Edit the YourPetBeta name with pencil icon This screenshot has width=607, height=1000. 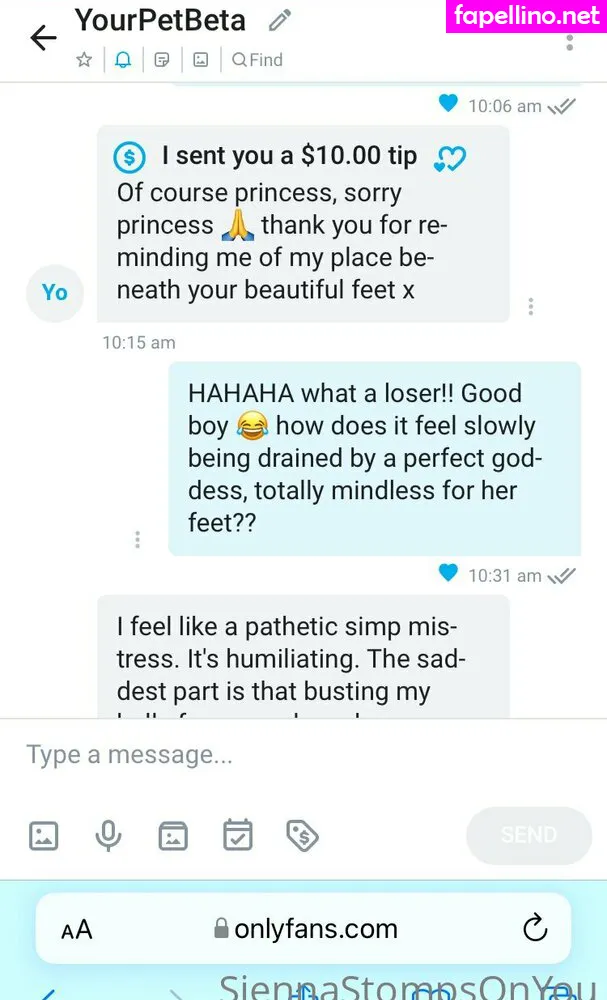point(280,20)
